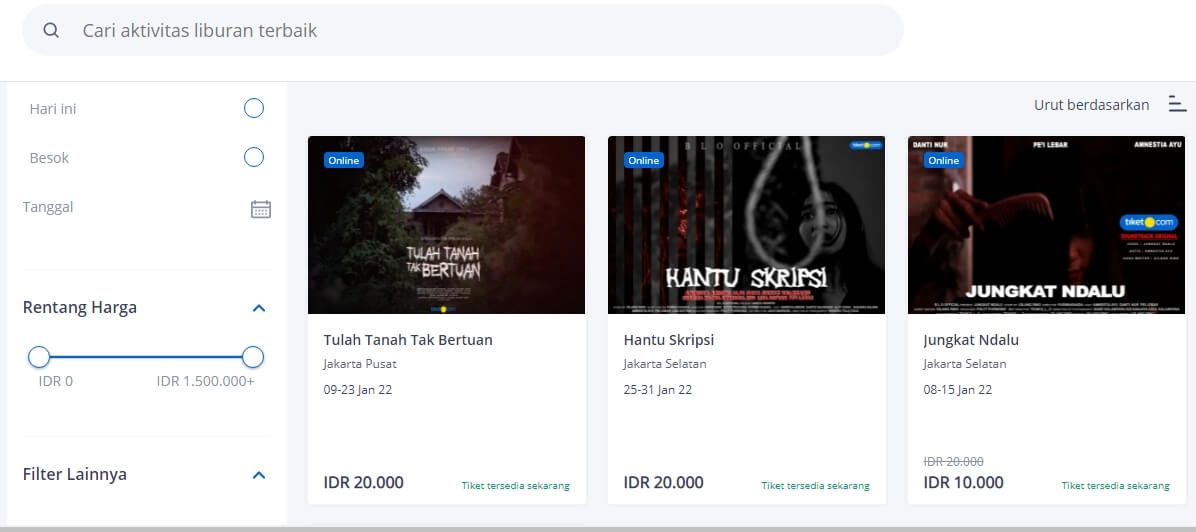
Task: Click the price range slider track
Action: pos(146,356)
